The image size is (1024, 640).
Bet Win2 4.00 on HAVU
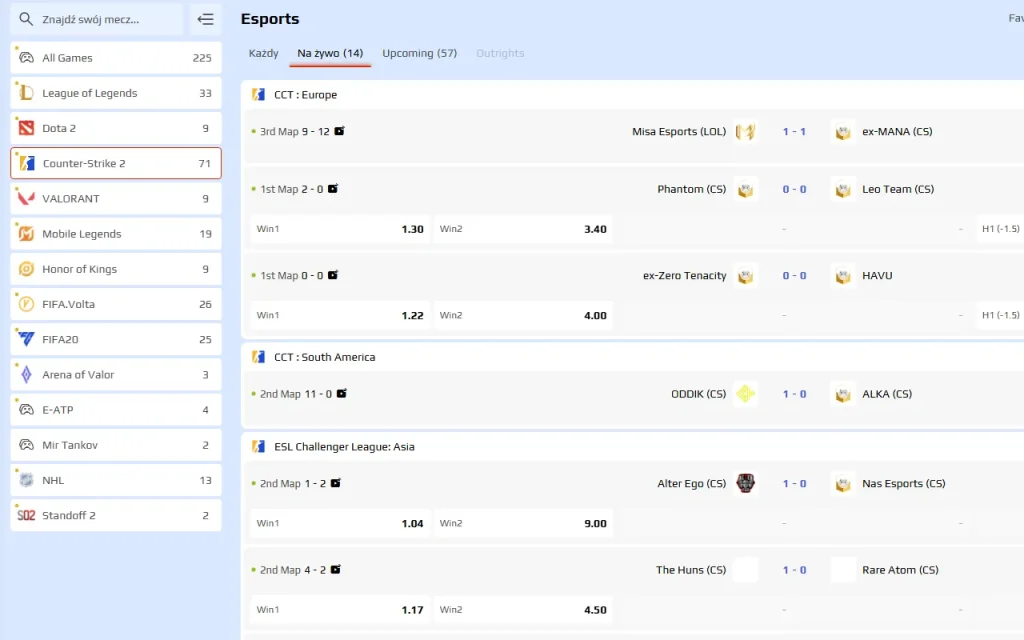pyautogui.click(x=522, y=315)
